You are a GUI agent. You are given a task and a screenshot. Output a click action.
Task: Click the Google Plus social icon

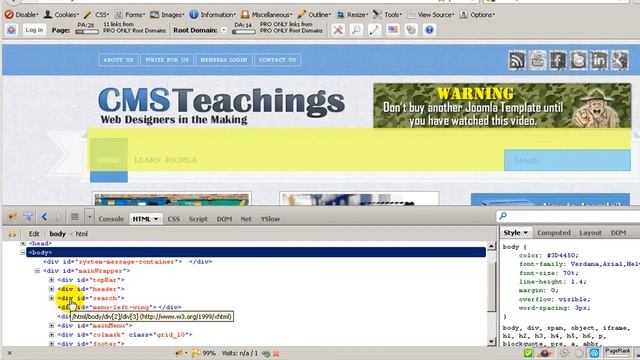coord(619,60)
